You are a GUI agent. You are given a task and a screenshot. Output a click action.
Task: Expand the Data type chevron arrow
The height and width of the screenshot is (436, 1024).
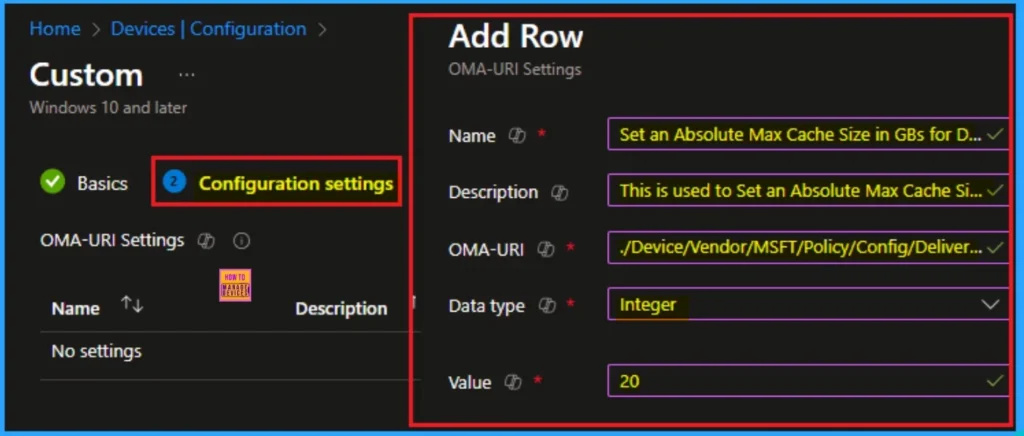click(x=990, y=305)
